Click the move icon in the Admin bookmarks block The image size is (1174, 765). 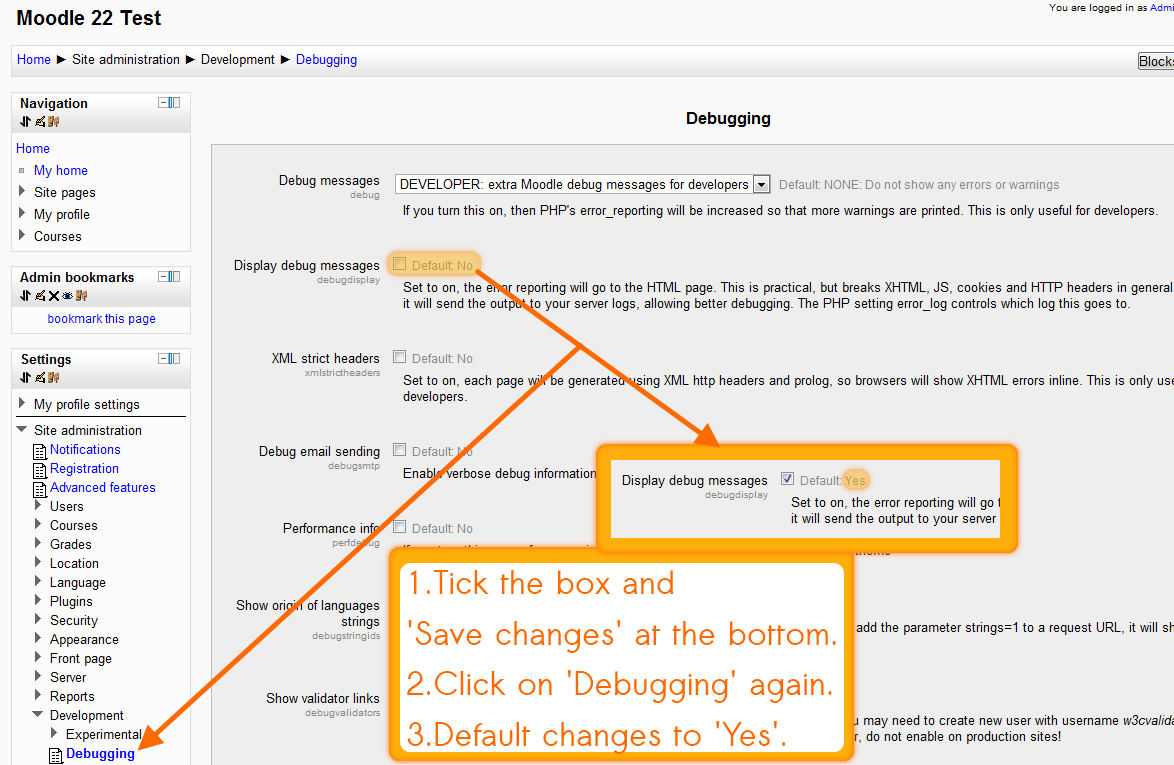(x=25, y=296)
